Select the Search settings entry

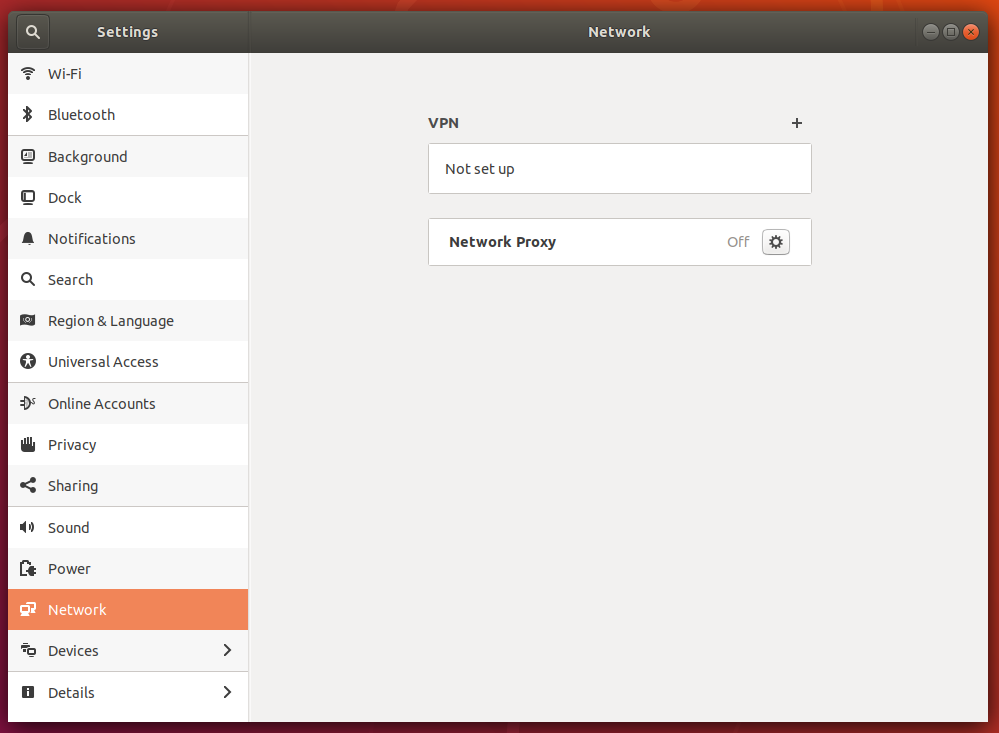point(128,280)
